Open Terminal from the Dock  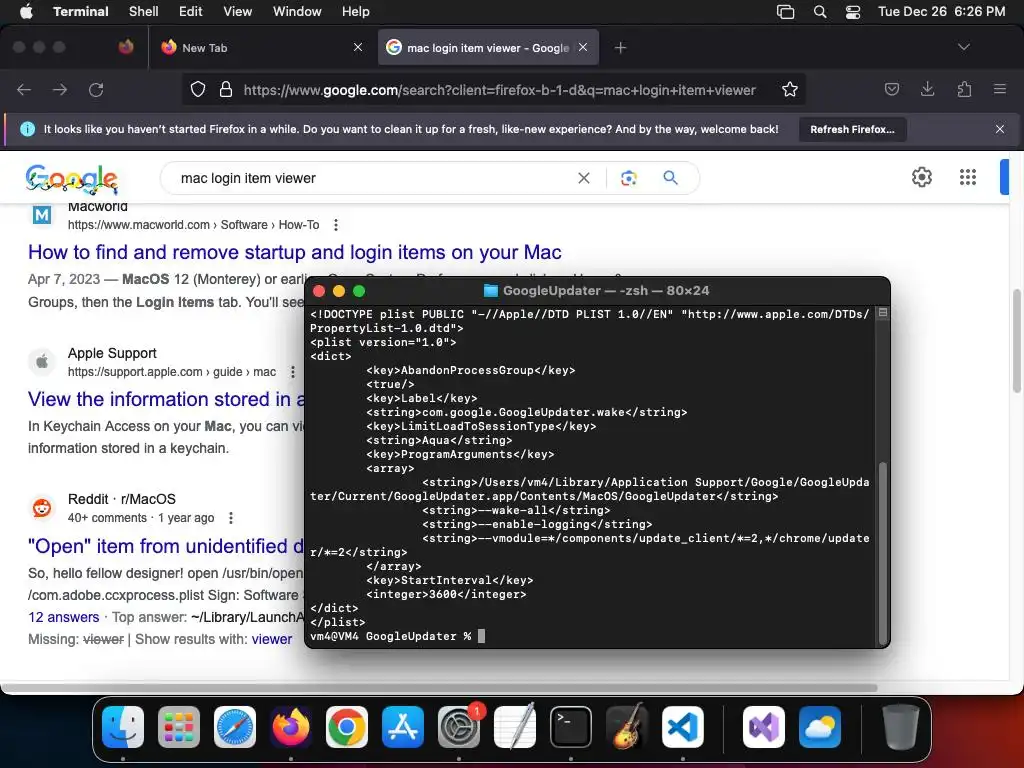571,727
